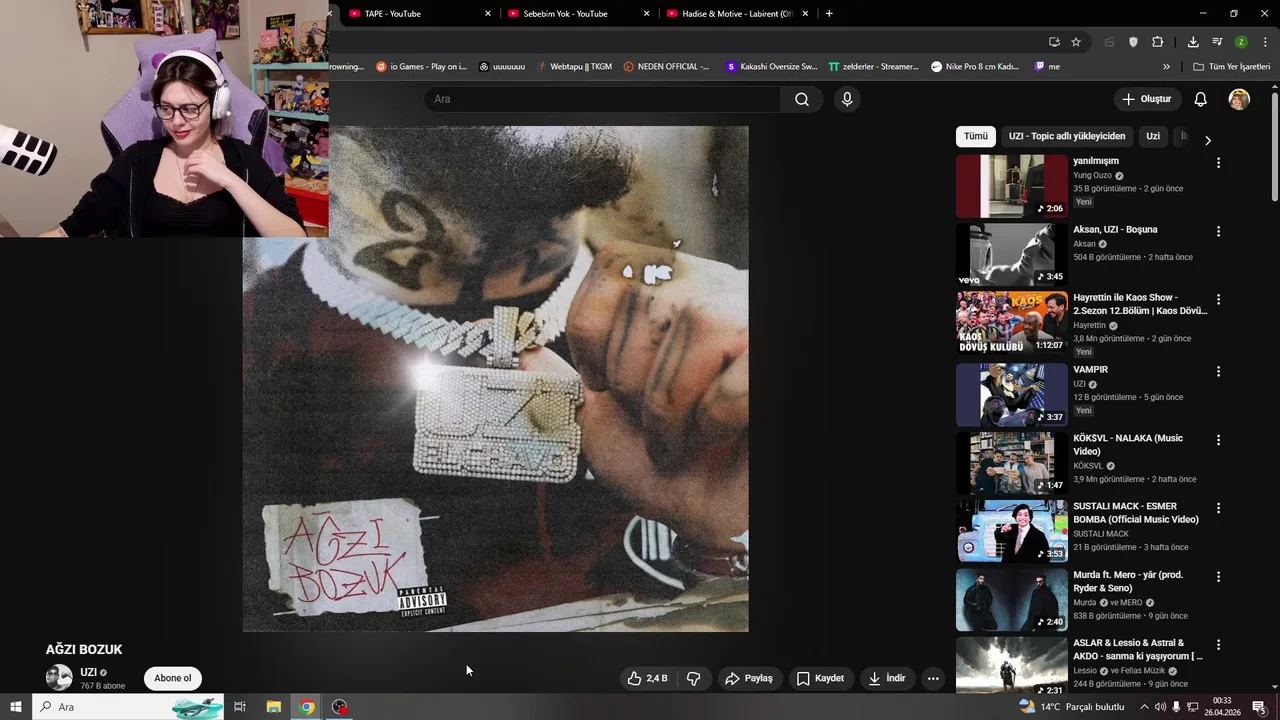Open the Chrome three-dot menu
The image size is (1280, 720).
pyautogui.click(x=1265, y=42)
